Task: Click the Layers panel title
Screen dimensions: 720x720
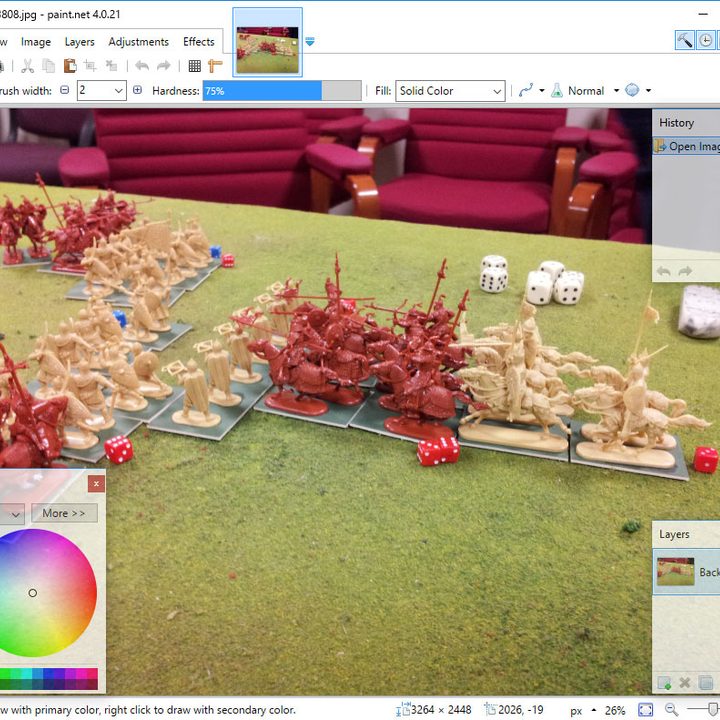Action: [x=674, y=534]
